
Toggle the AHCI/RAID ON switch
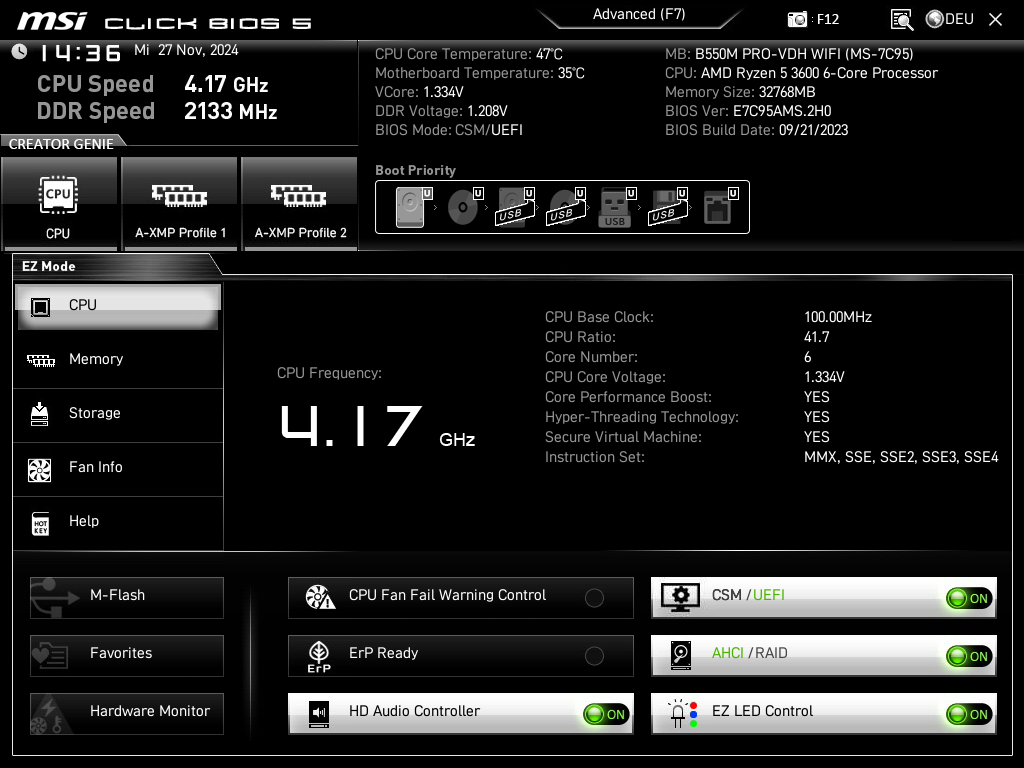coord(969,656)
